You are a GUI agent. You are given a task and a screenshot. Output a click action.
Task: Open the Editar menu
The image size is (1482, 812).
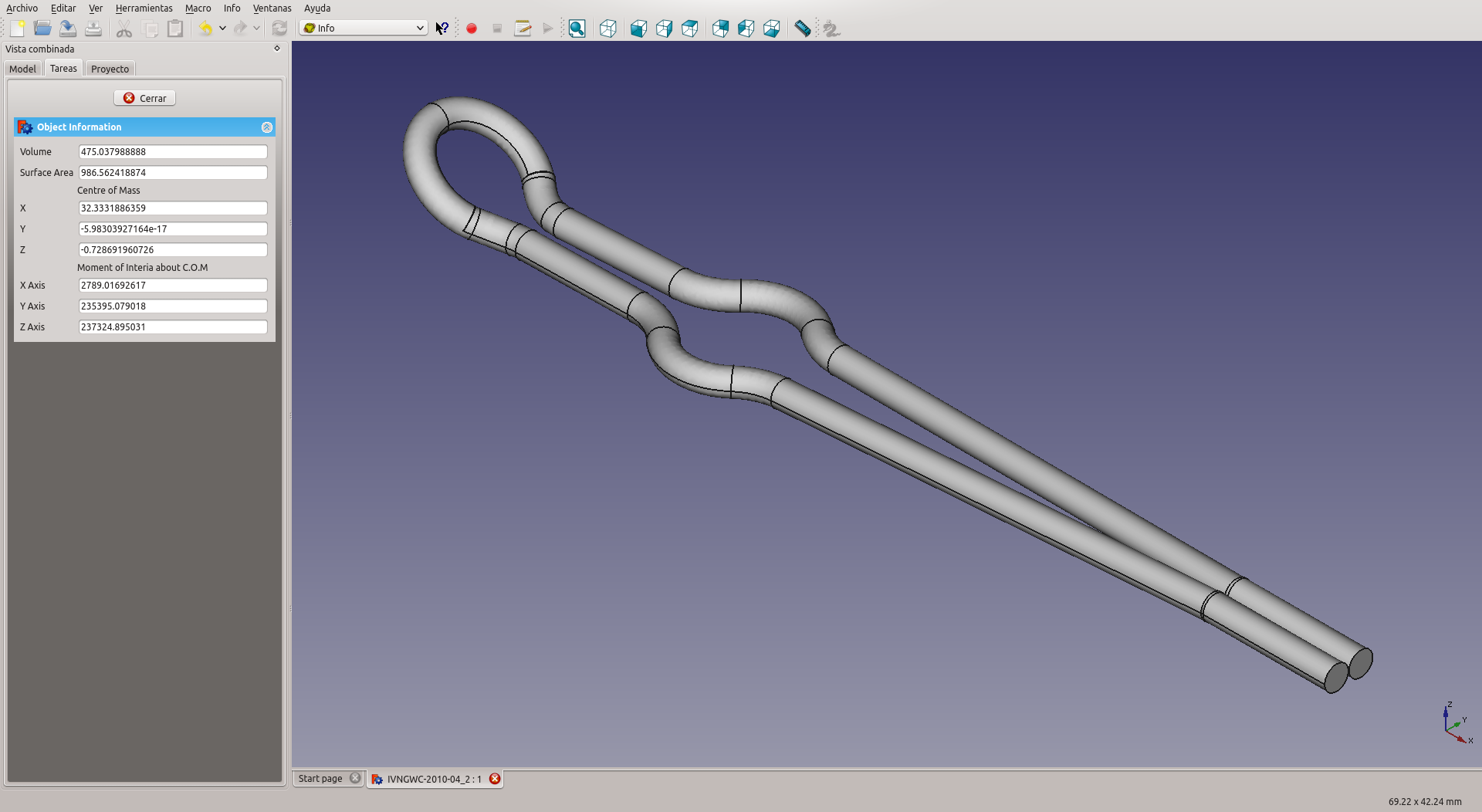tap(63, 8)
